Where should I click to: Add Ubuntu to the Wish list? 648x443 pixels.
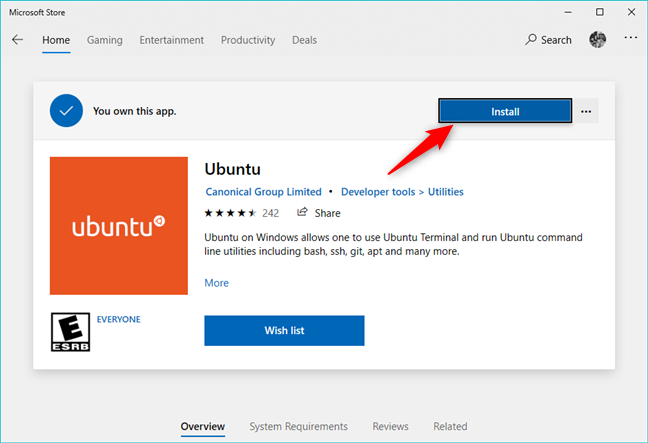[x=284, y=331]
